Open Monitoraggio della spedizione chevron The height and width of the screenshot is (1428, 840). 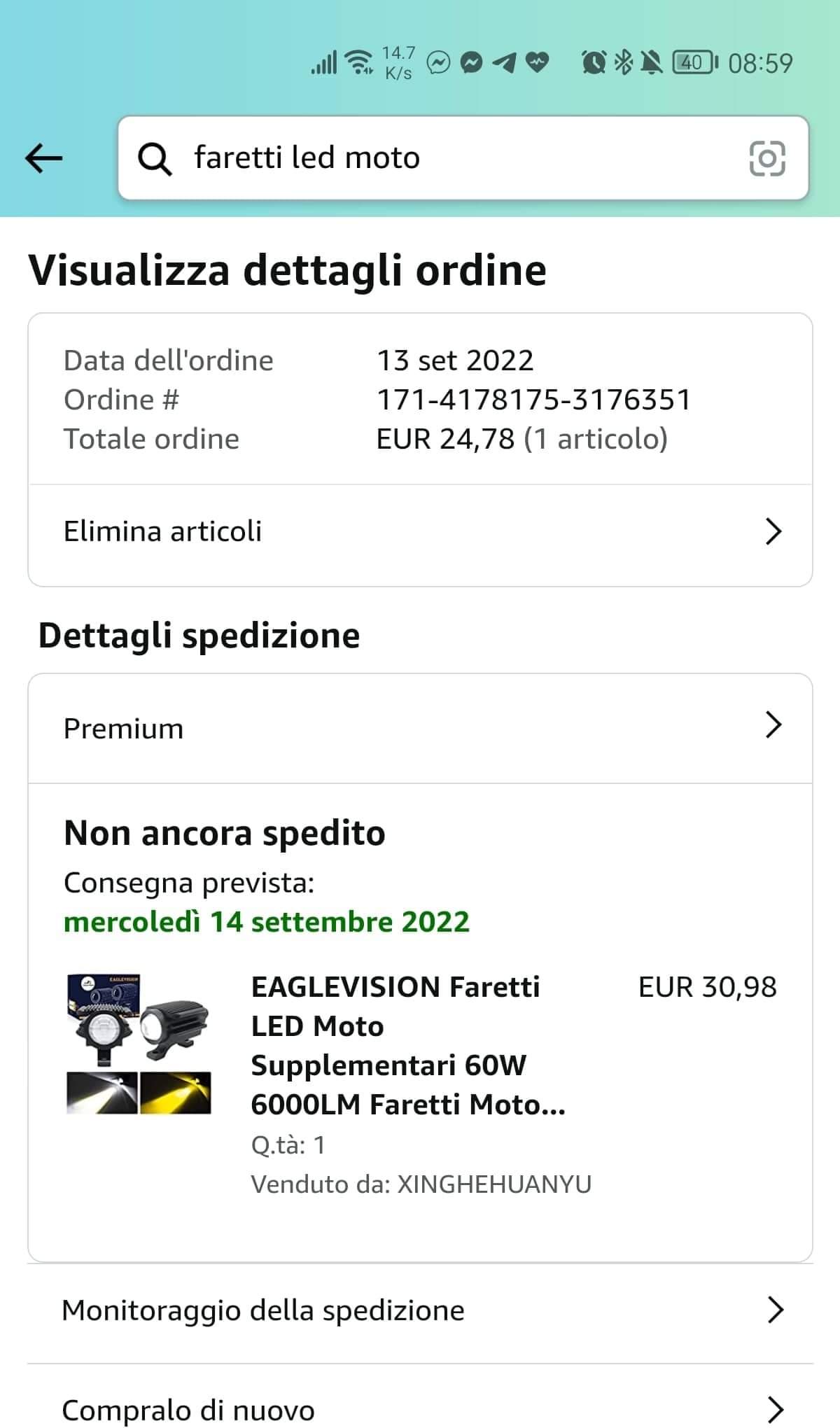775,1310
